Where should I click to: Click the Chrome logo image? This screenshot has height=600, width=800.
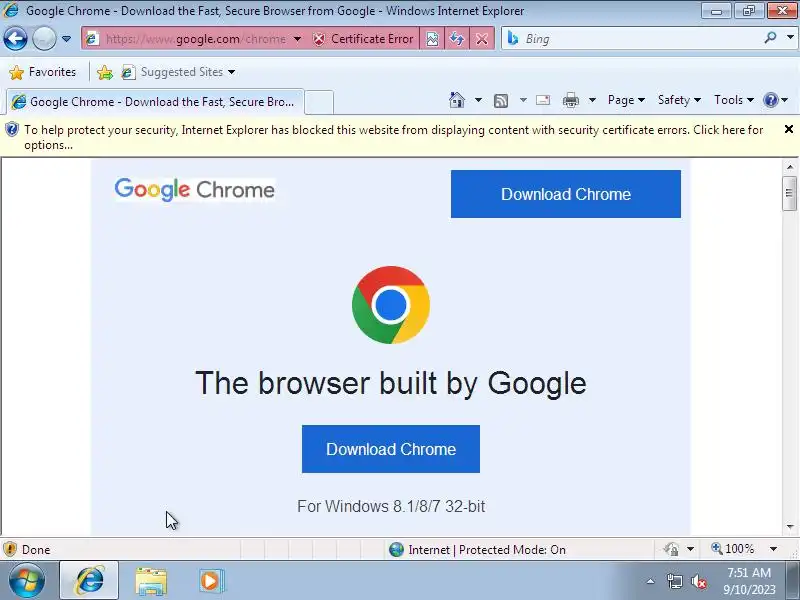(x=391, y=305)
